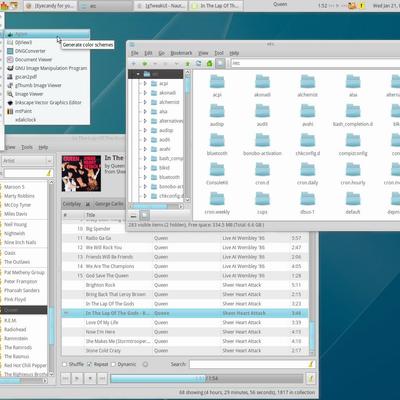Click the Inkscape icon in the applications menu
Viewport: 400px width, 400px height.
tap(10, 103)
